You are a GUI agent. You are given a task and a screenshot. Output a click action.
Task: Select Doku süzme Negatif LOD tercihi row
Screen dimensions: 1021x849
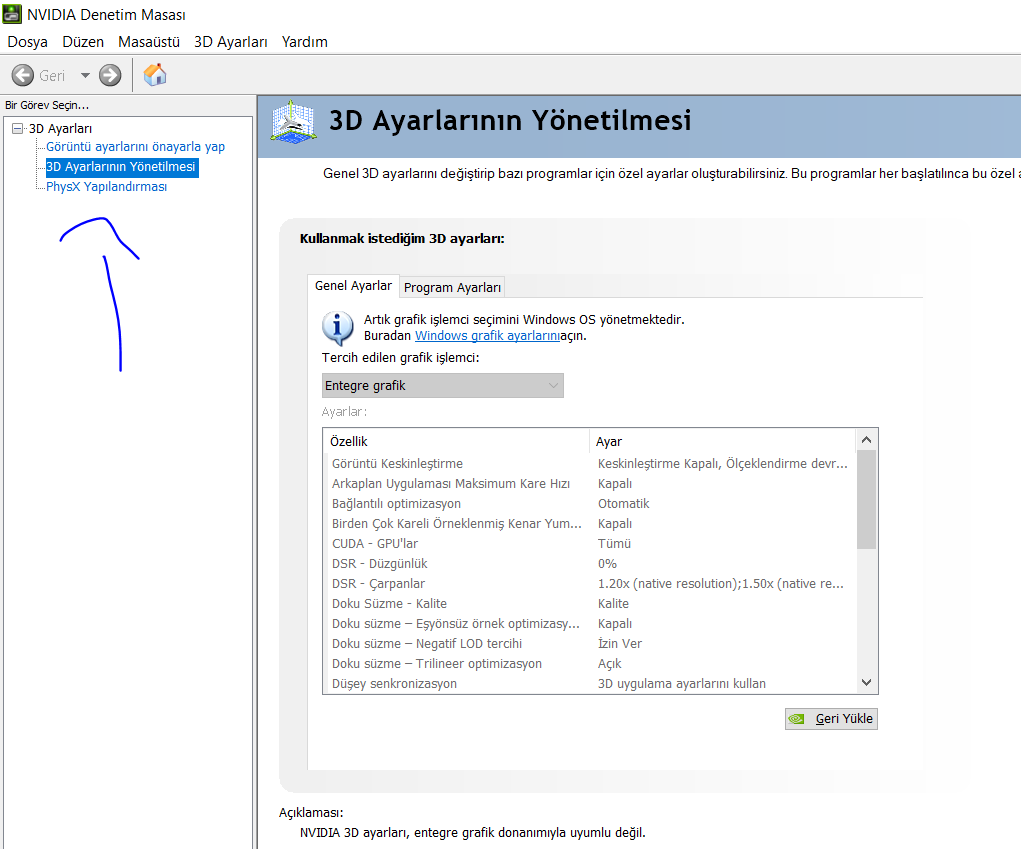(589, 644)
